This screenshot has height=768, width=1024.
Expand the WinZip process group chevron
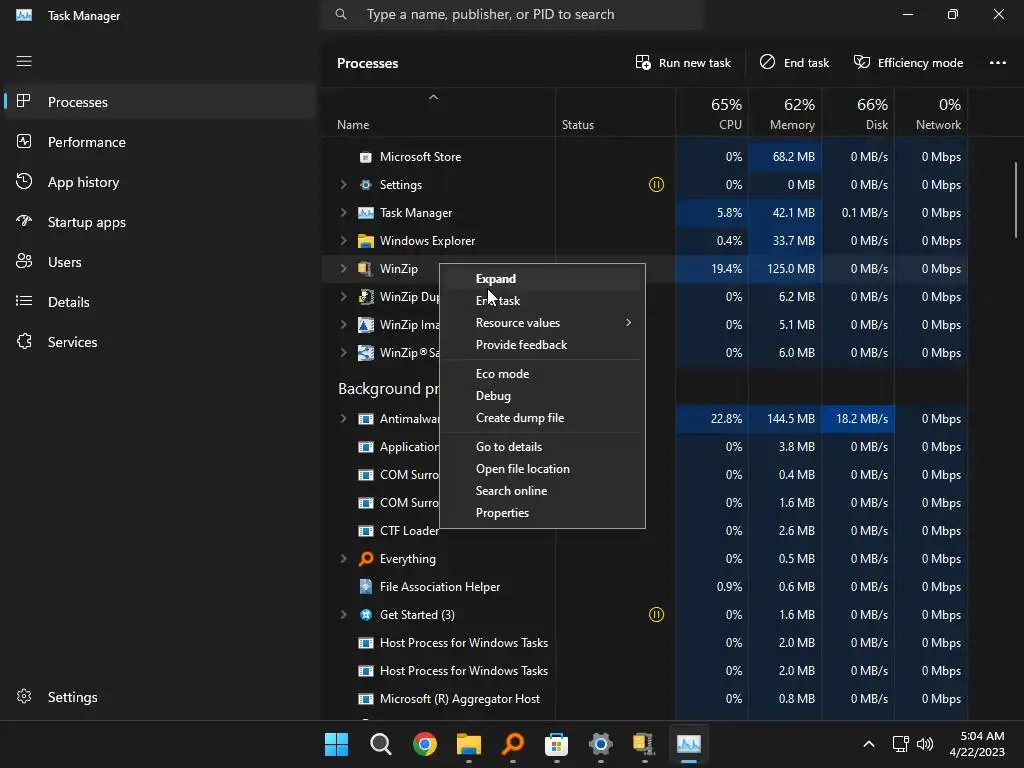[344, 268]
